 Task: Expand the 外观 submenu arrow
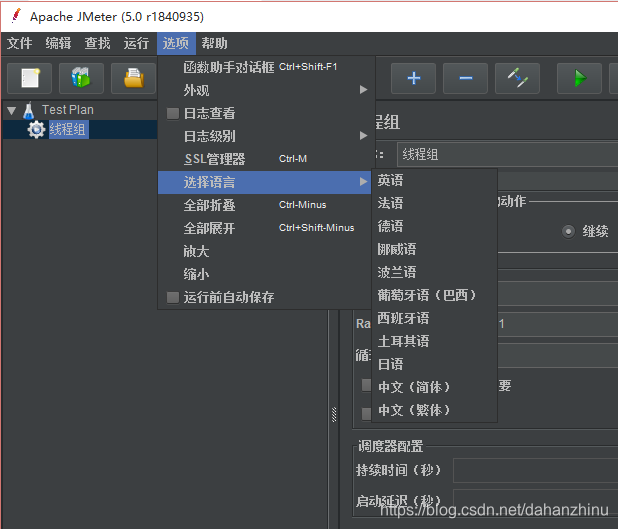(363, 90)
